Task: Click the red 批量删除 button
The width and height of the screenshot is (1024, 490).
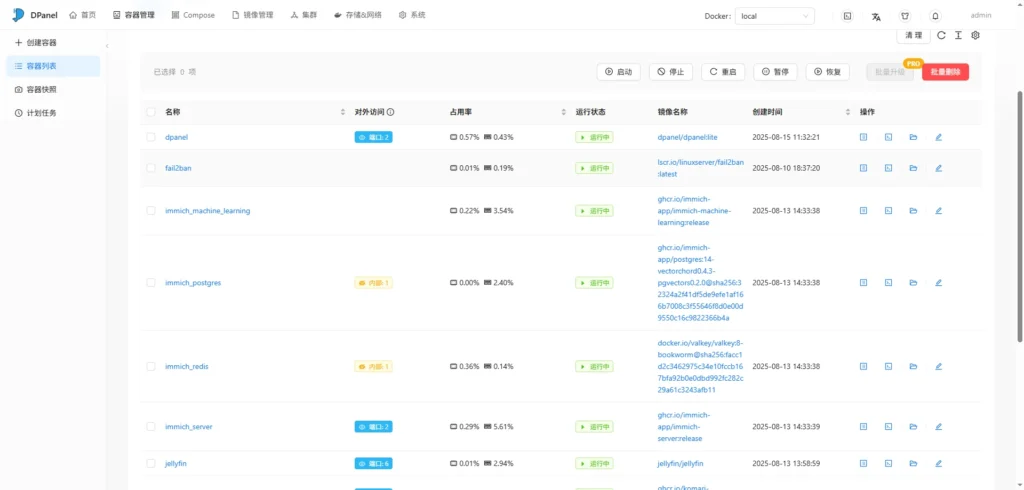Action: [946, 72]
